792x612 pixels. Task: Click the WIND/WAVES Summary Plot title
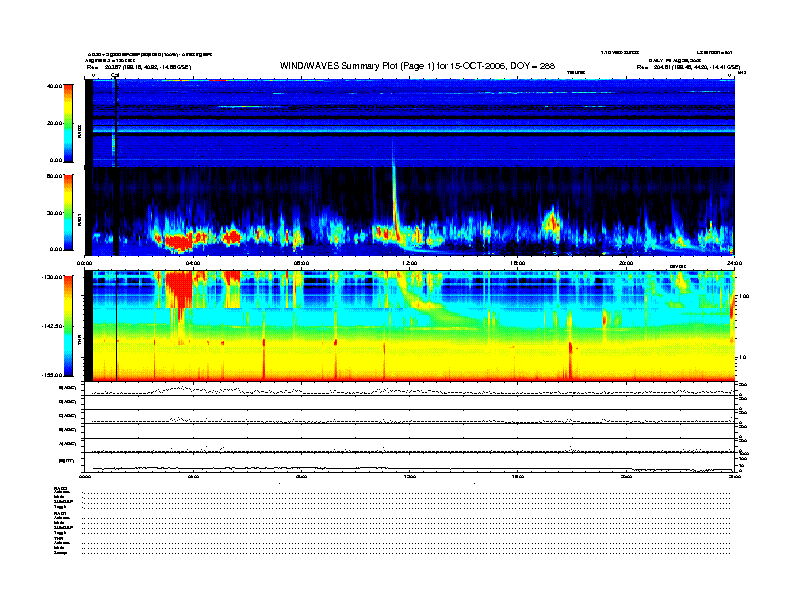417,66
